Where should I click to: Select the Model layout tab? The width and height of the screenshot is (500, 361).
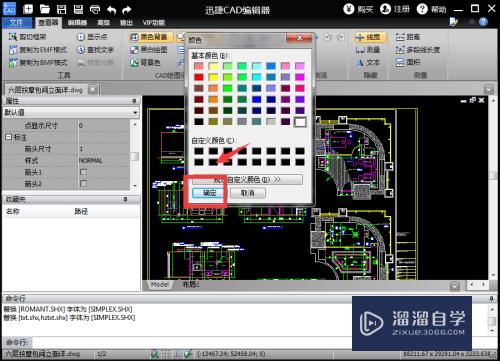tap(160, 284)
